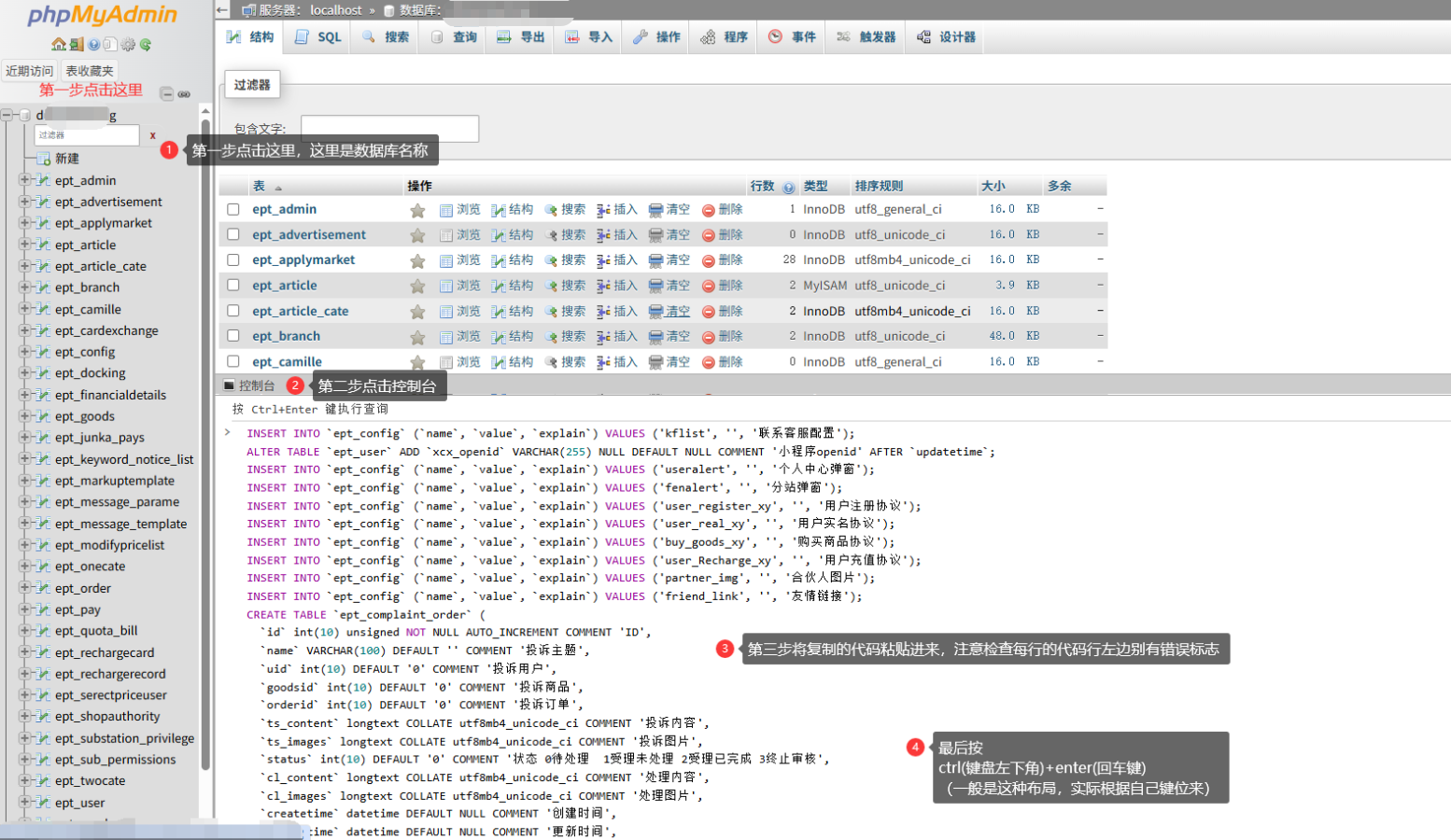The image size is (1451, 840).
Task: Open ept_markuptemplate in sidebar tree
Action: pyautogui.click(x=114, y=481)
